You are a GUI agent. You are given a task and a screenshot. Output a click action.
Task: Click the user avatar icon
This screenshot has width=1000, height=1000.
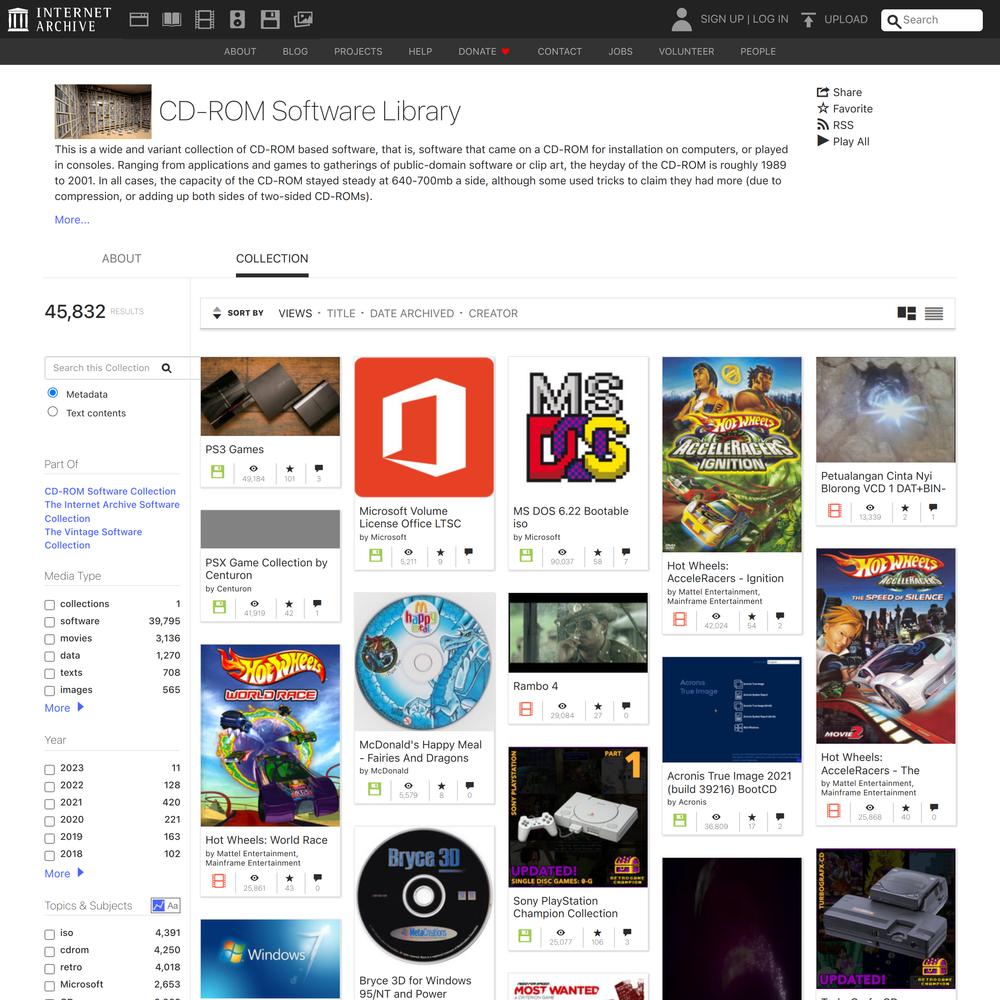click(x=681, y=19)
